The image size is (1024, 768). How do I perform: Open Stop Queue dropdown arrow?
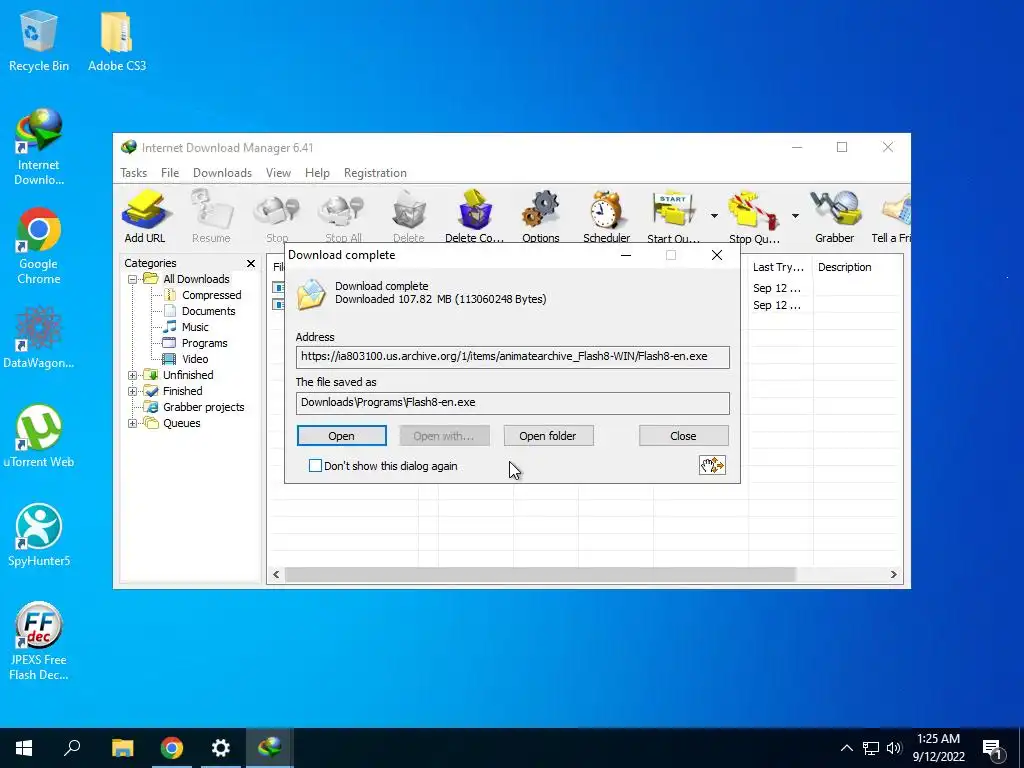point(795,216)
